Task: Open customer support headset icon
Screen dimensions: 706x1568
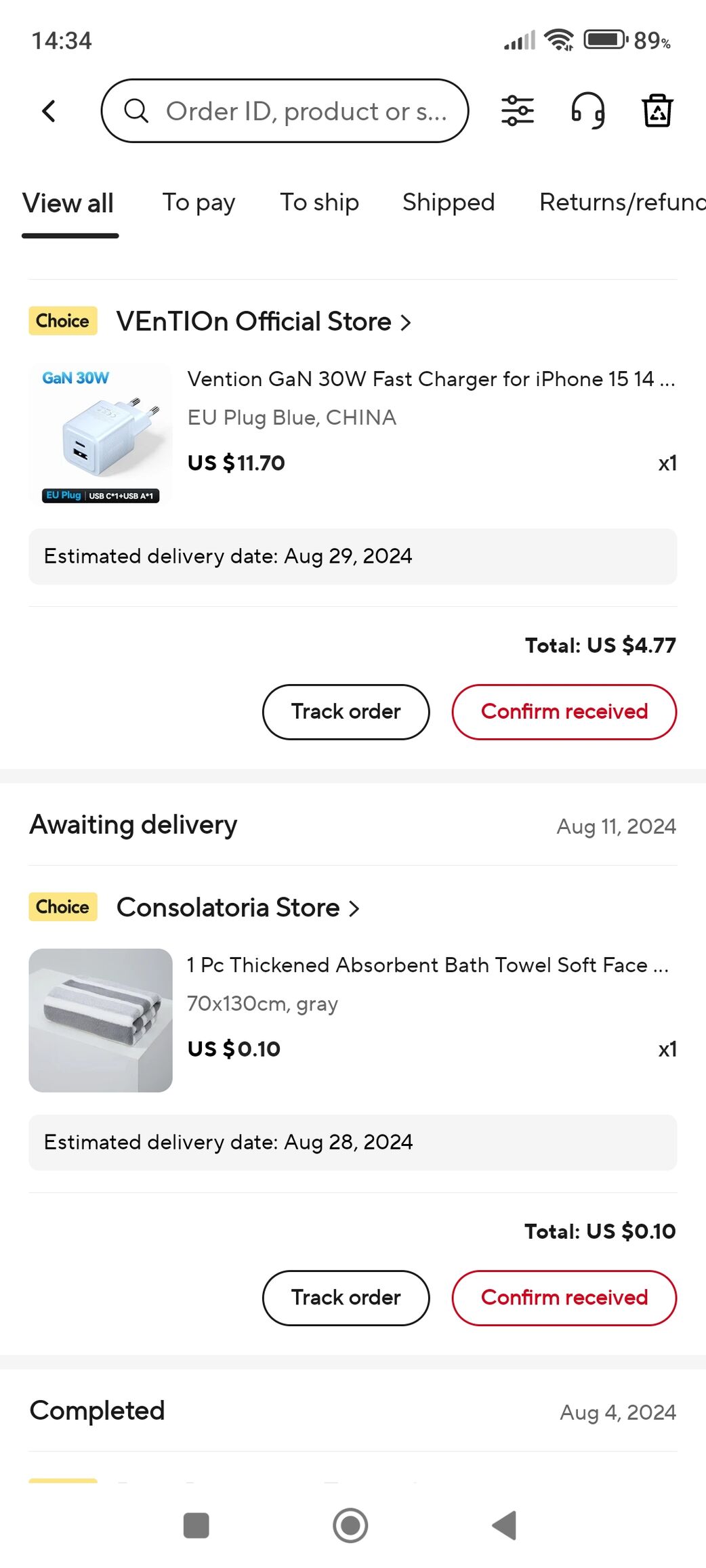Action: [x=587, y=111]
